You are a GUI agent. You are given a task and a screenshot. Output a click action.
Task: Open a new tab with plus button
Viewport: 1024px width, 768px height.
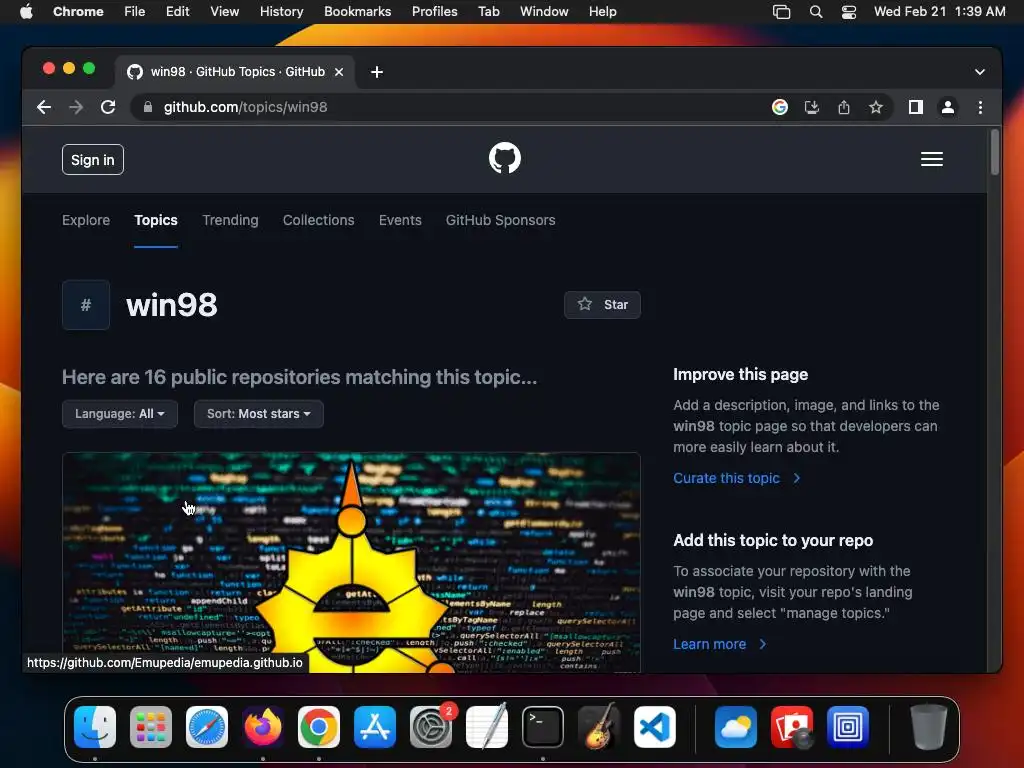pyautogui.click(x=377, y=72)
